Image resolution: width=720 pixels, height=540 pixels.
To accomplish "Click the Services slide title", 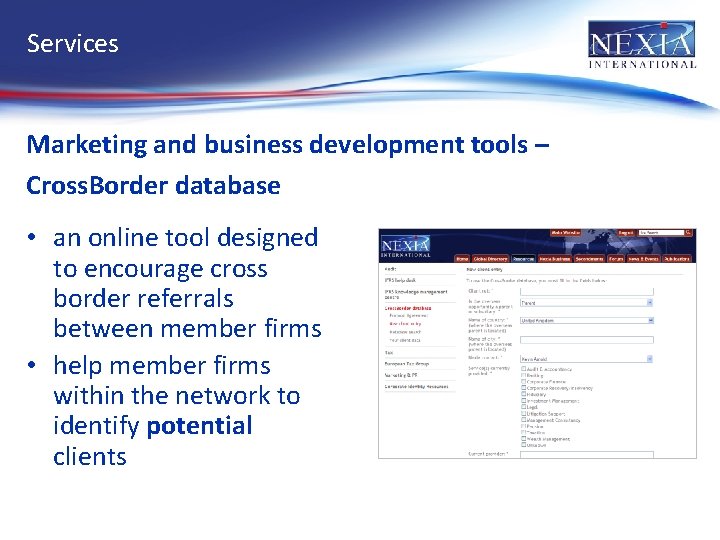I will point(73,44).
